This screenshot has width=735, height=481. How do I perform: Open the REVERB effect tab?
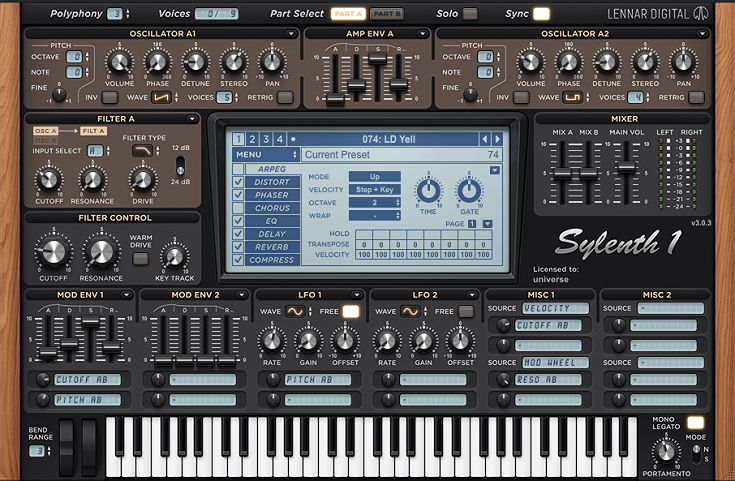tap(272, 247)
